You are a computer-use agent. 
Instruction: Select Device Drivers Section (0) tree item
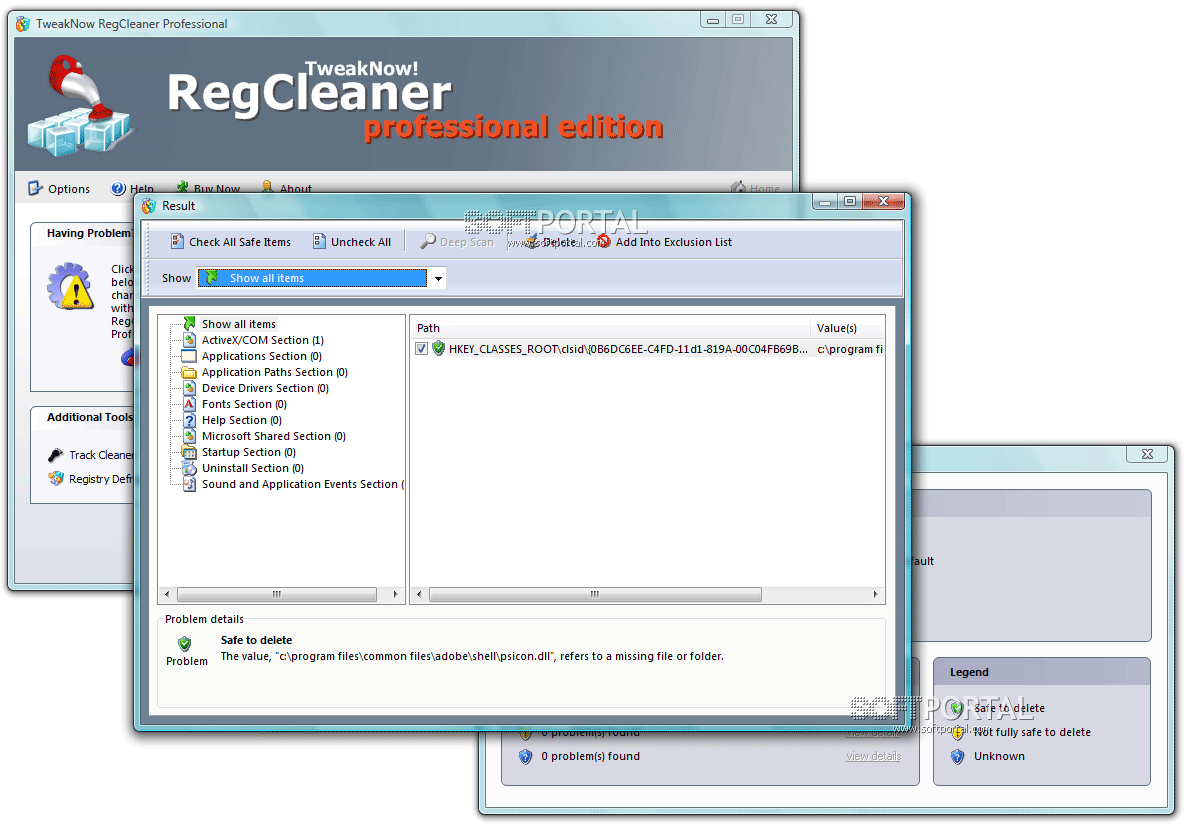(x=265, y=388)
